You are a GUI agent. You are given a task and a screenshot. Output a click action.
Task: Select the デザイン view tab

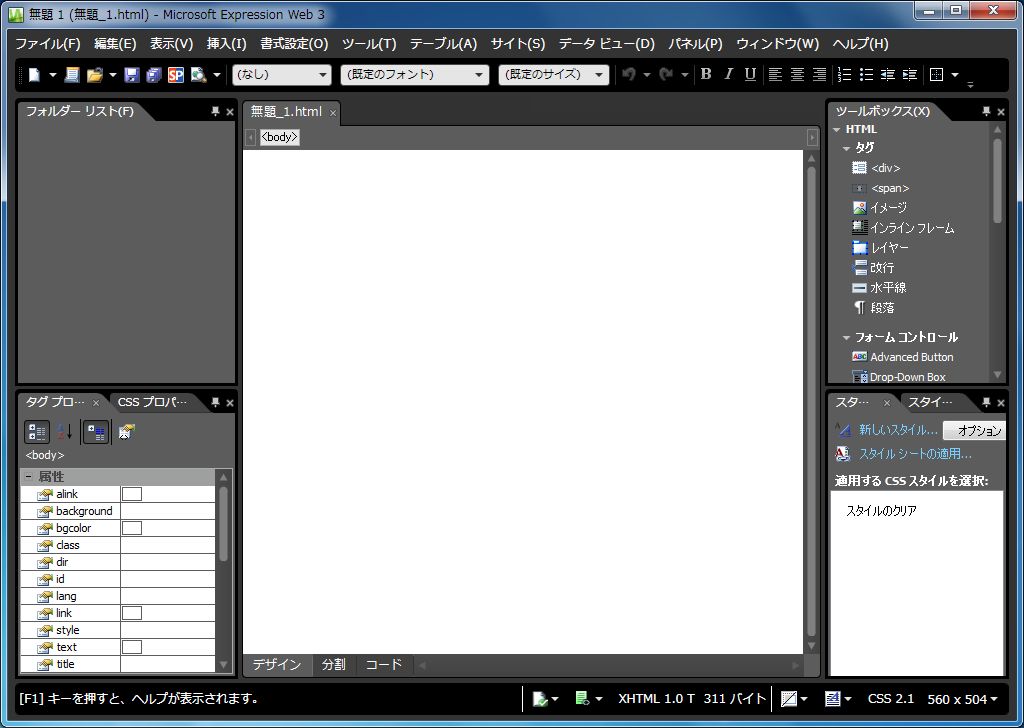pyautogui.click(x=277, y=665)
